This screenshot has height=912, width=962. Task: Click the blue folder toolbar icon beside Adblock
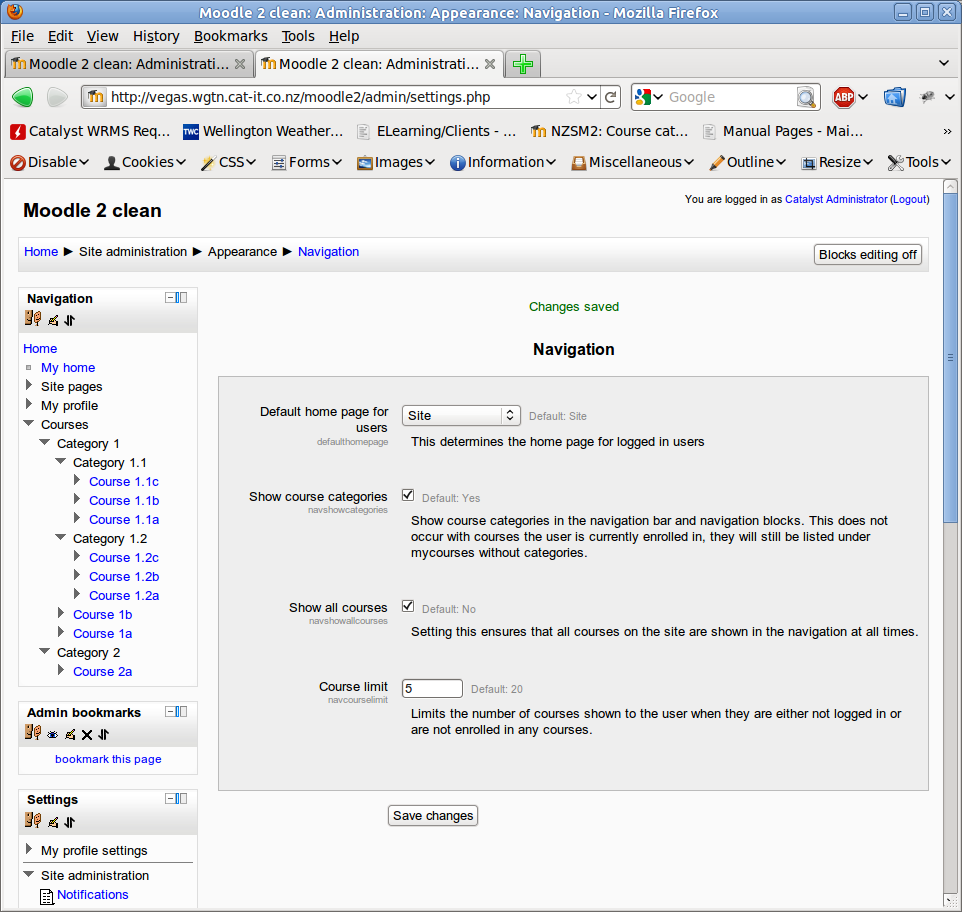click(x=895, y=97)
